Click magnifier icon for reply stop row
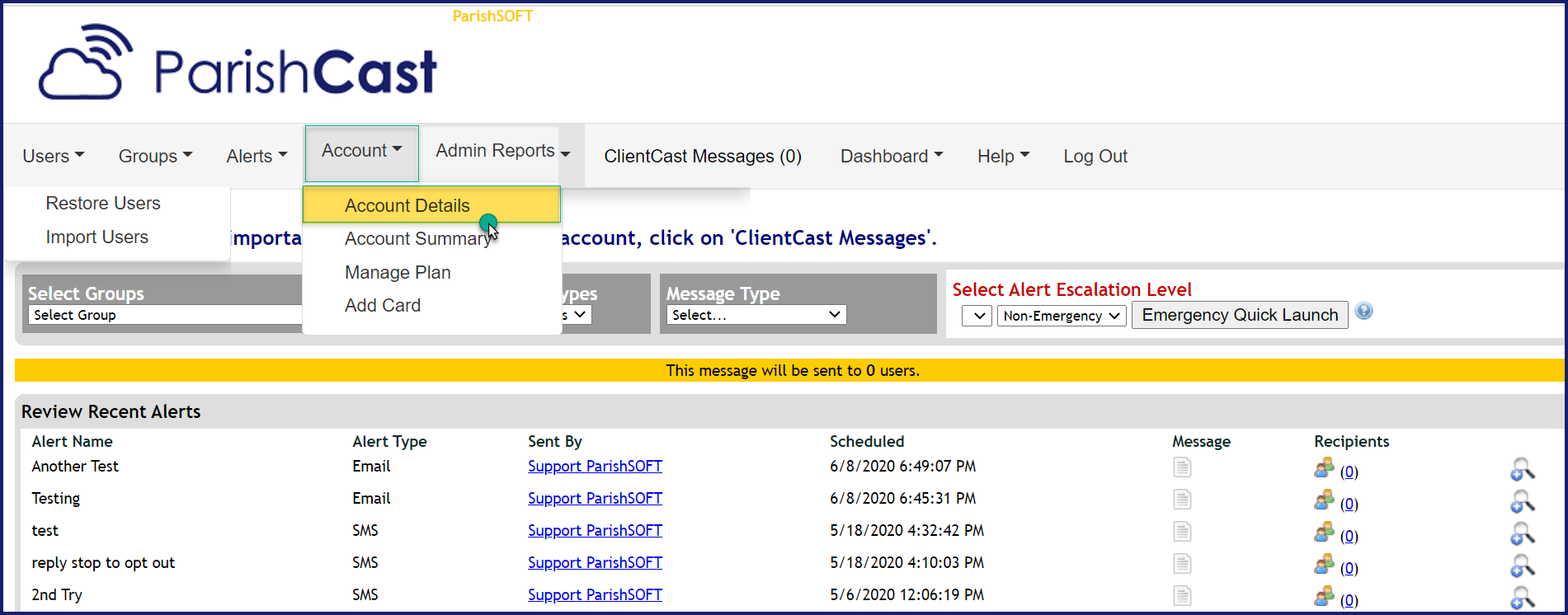 pyautogui.click(x=1522, y=566)
